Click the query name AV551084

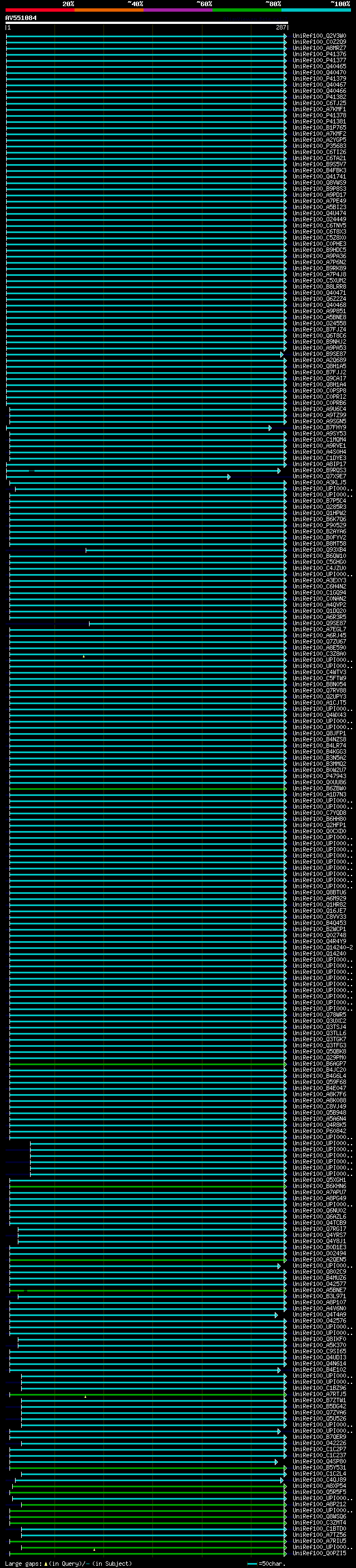coord(21,18)
